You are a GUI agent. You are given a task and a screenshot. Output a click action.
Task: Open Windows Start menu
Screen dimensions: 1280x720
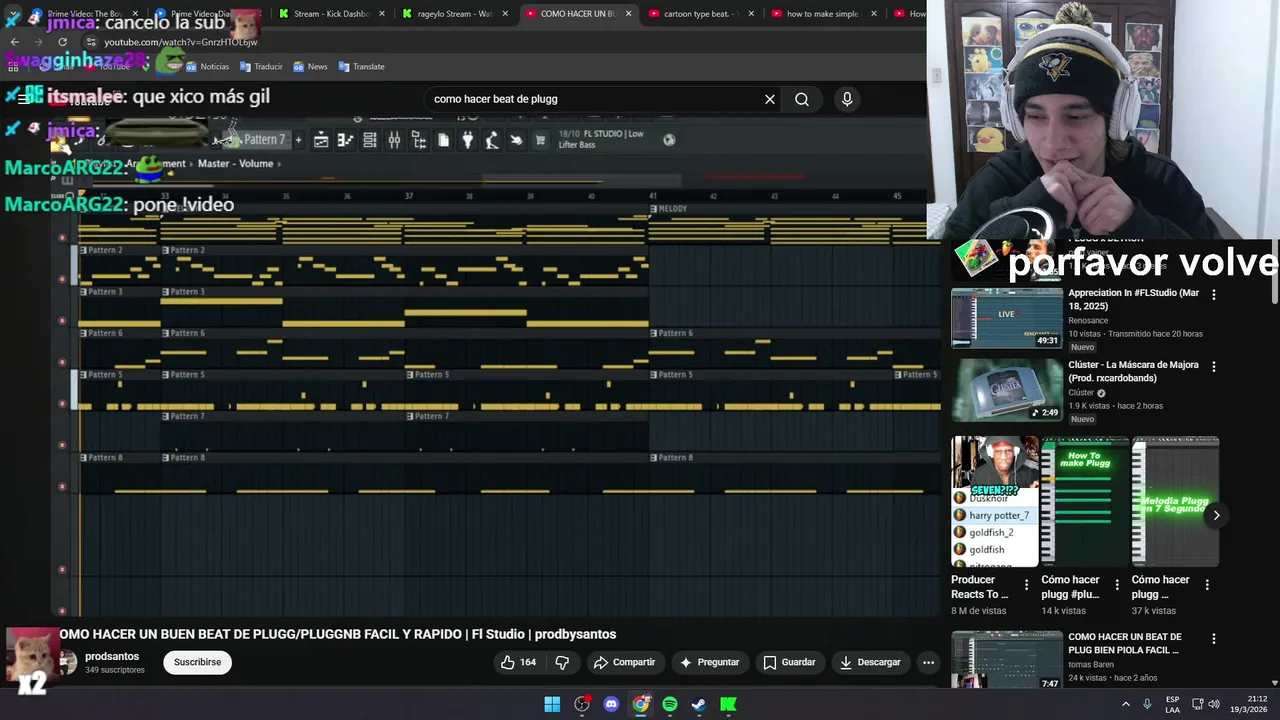coord(552,704)
